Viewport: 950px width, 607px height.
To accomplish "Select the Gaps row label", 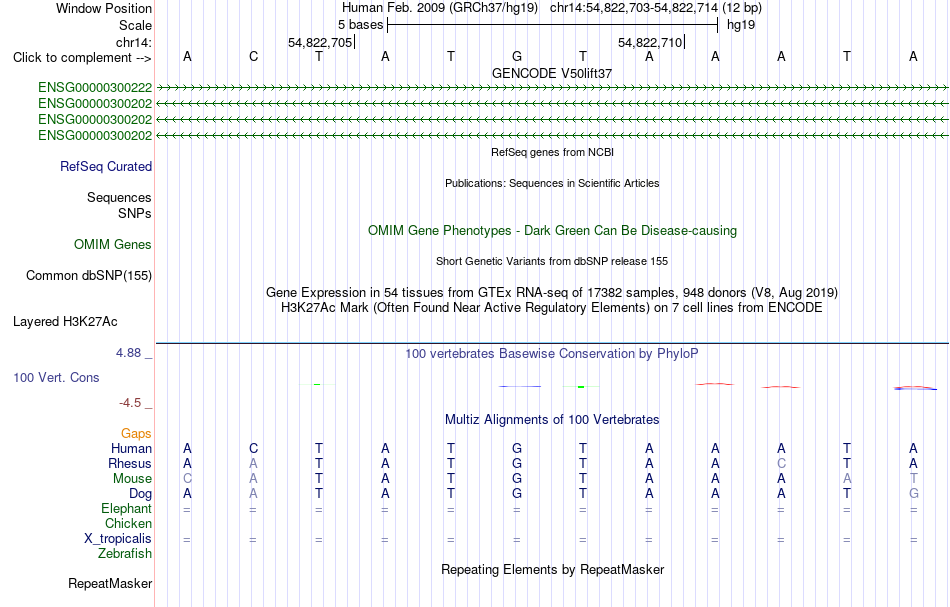I will pyautogui.click(x=136, y=434).
